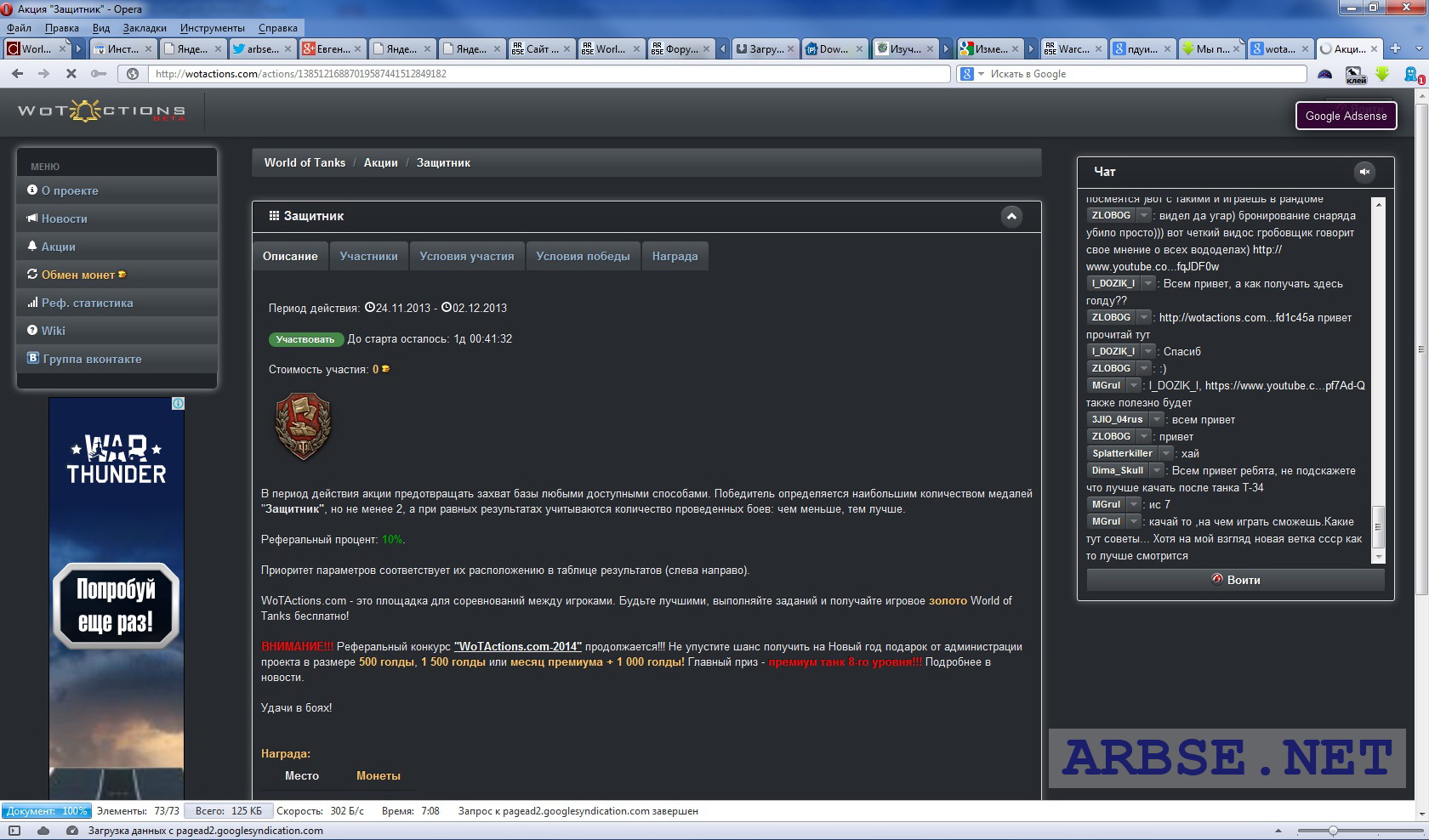Open the Инструменты menu
Image resolution: width=1429 pixels, height=840 pixels.
(213, 28)
